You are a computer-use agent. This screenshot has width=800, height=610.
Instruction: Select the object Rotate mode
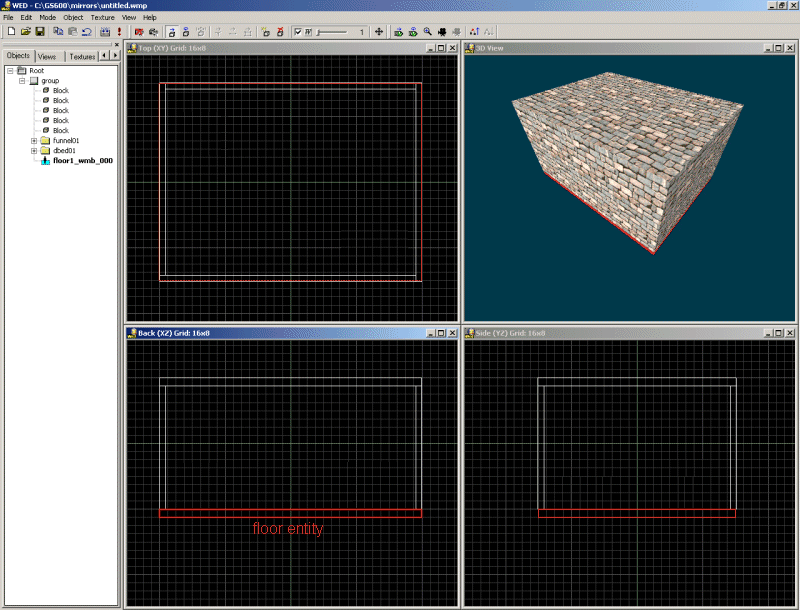pyautogui.click(x=186, y=32)
